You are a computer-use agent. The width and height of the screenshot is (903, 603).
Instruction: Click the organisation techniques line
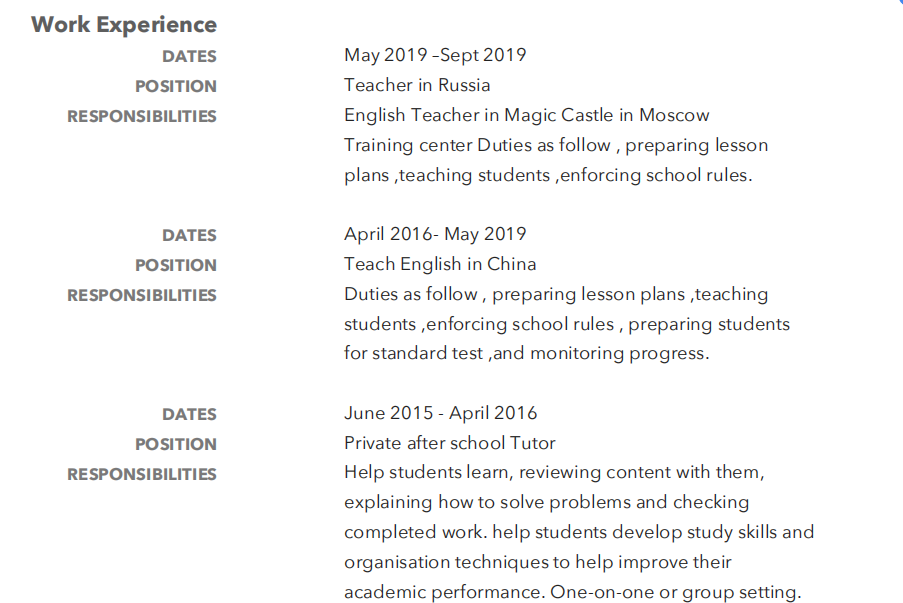click(537, 562)
